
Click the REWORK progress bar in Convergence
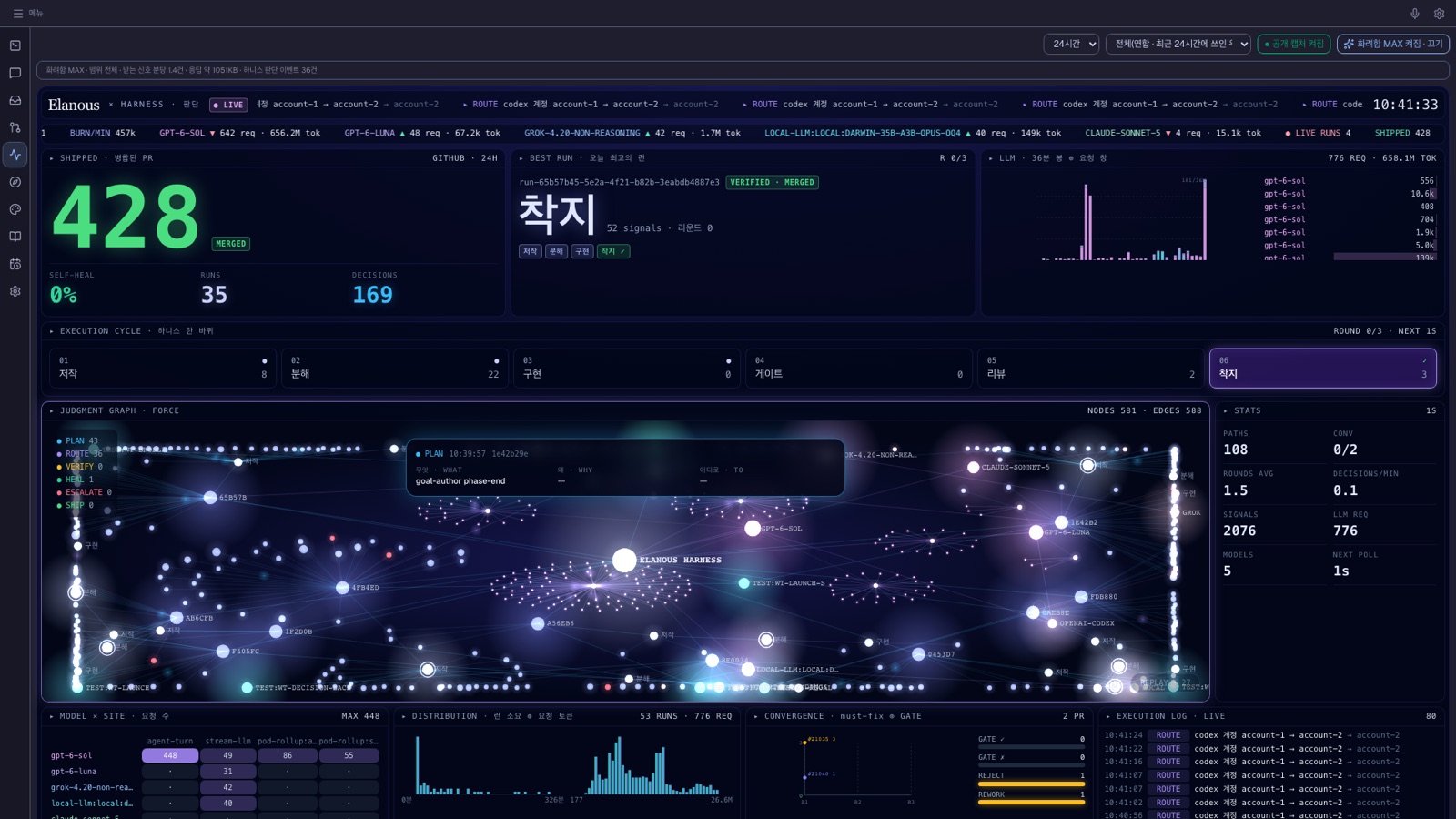1031,803
